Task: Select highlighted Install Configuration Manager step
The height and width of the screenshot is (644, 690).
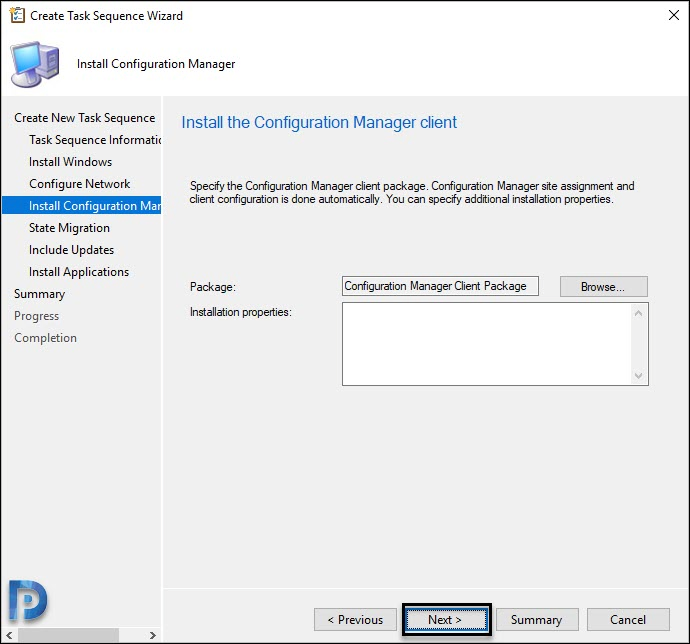Action: [82, 206]
